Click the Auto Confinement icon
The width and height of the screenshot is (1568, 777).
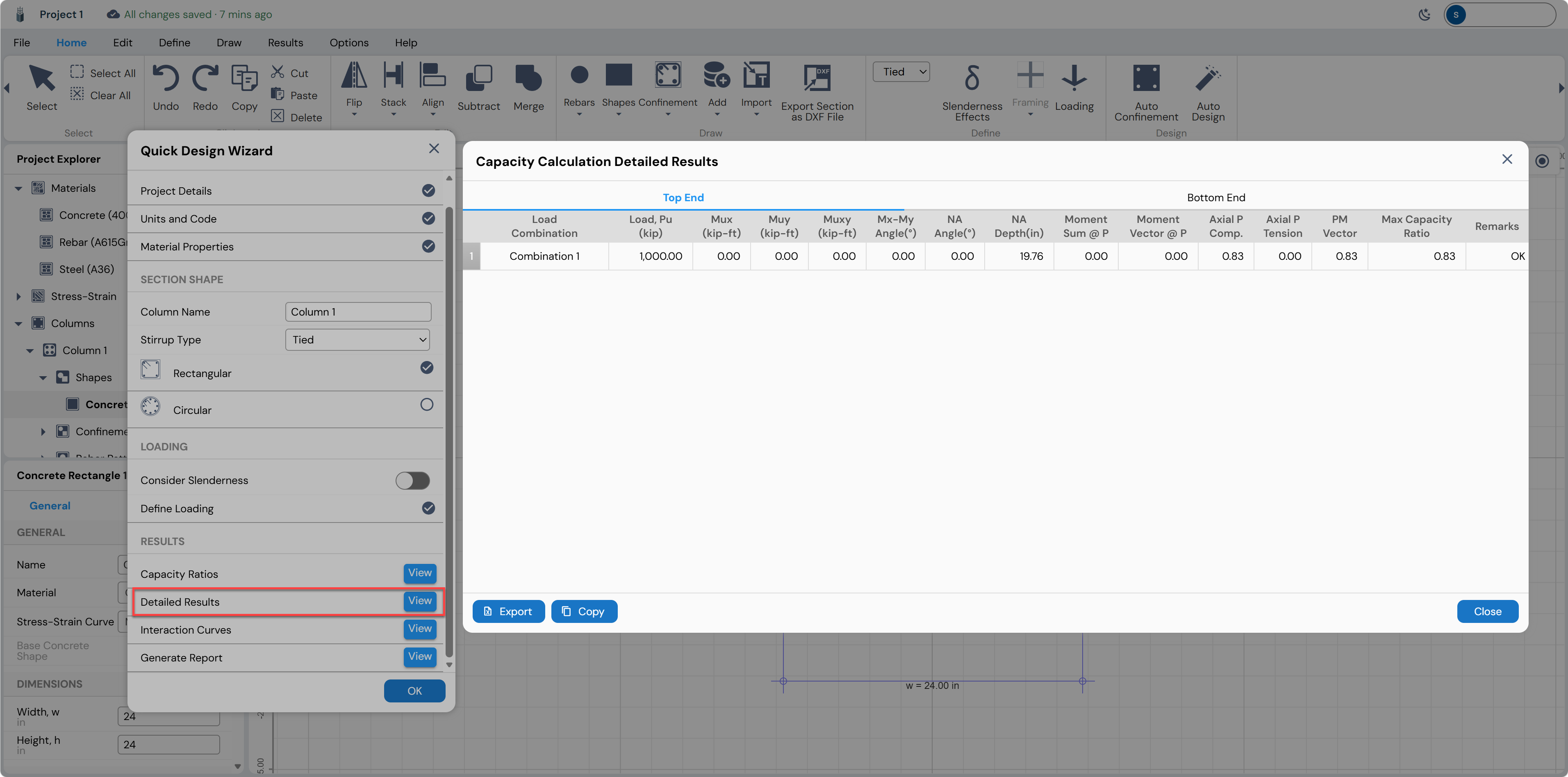1146,79
